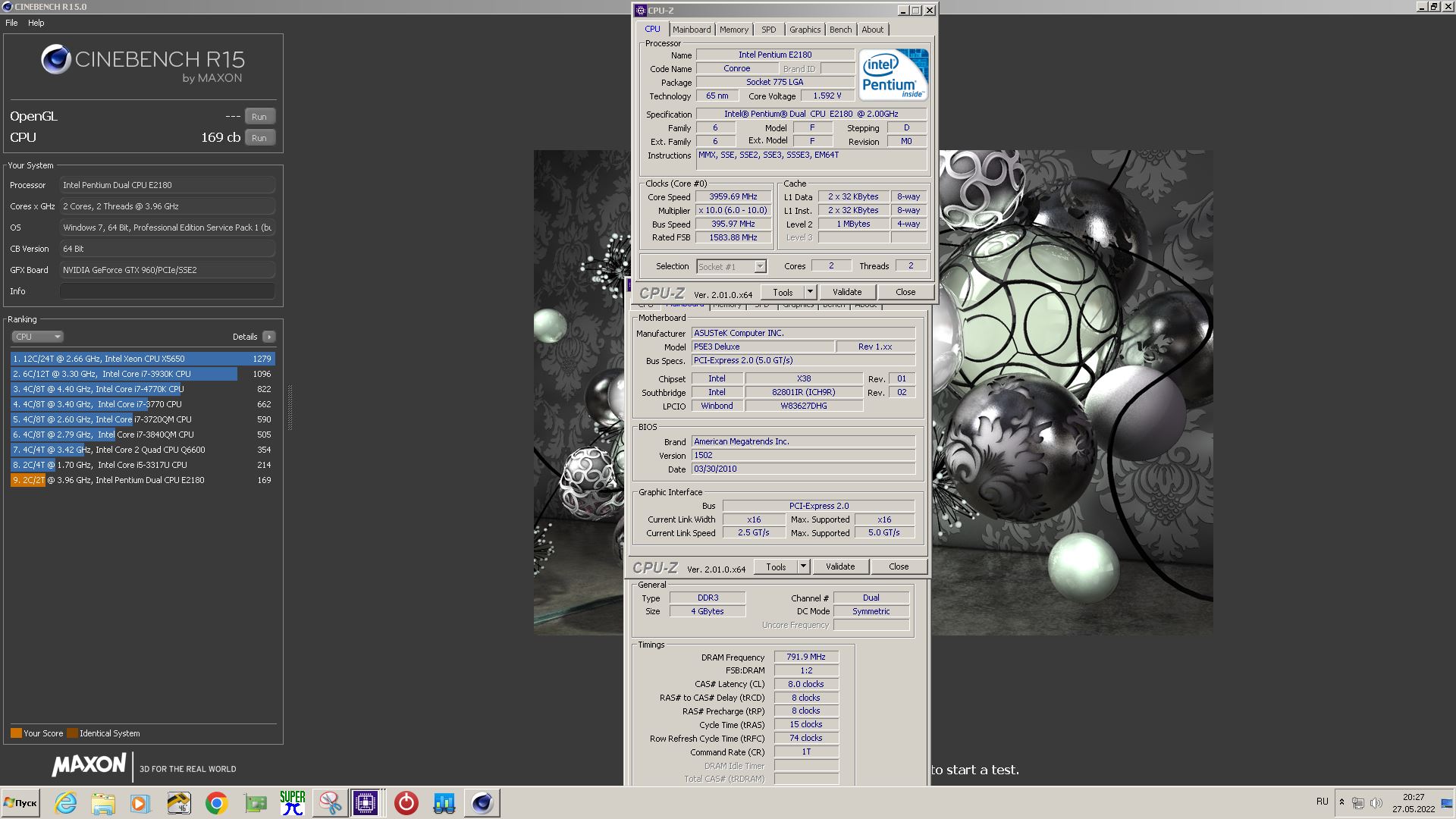Select ranking row Intel Xeon CPU X5650
The image size is (1456, 819).
(x=143, y=359)
